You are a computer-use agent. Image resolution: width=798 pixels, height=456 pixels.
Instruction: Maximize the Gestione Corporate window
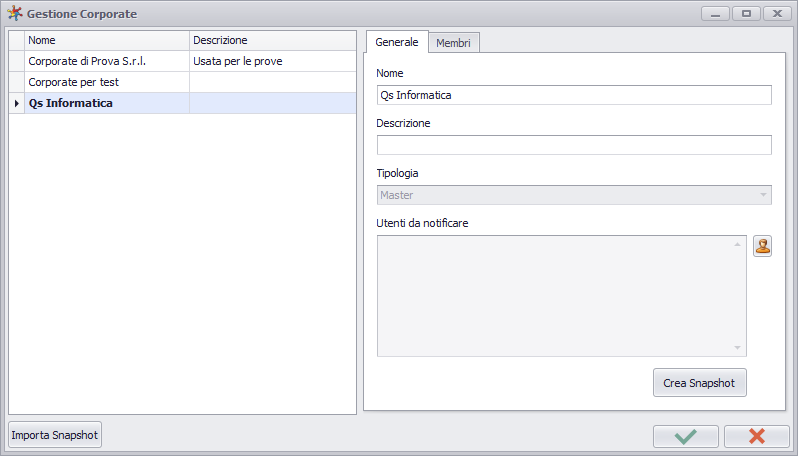(x=746, y=14)
